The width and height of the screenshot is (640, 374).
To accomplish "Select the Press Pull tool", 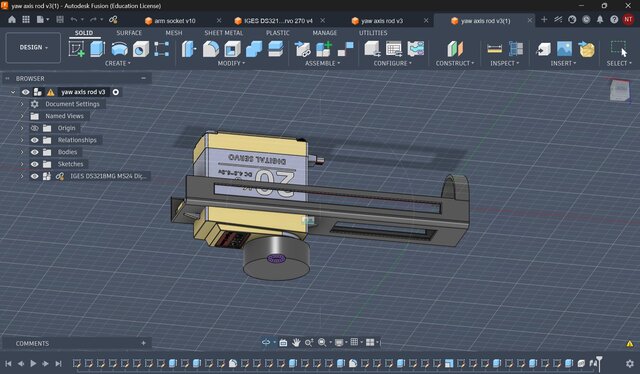I will [x=189, y=49].
